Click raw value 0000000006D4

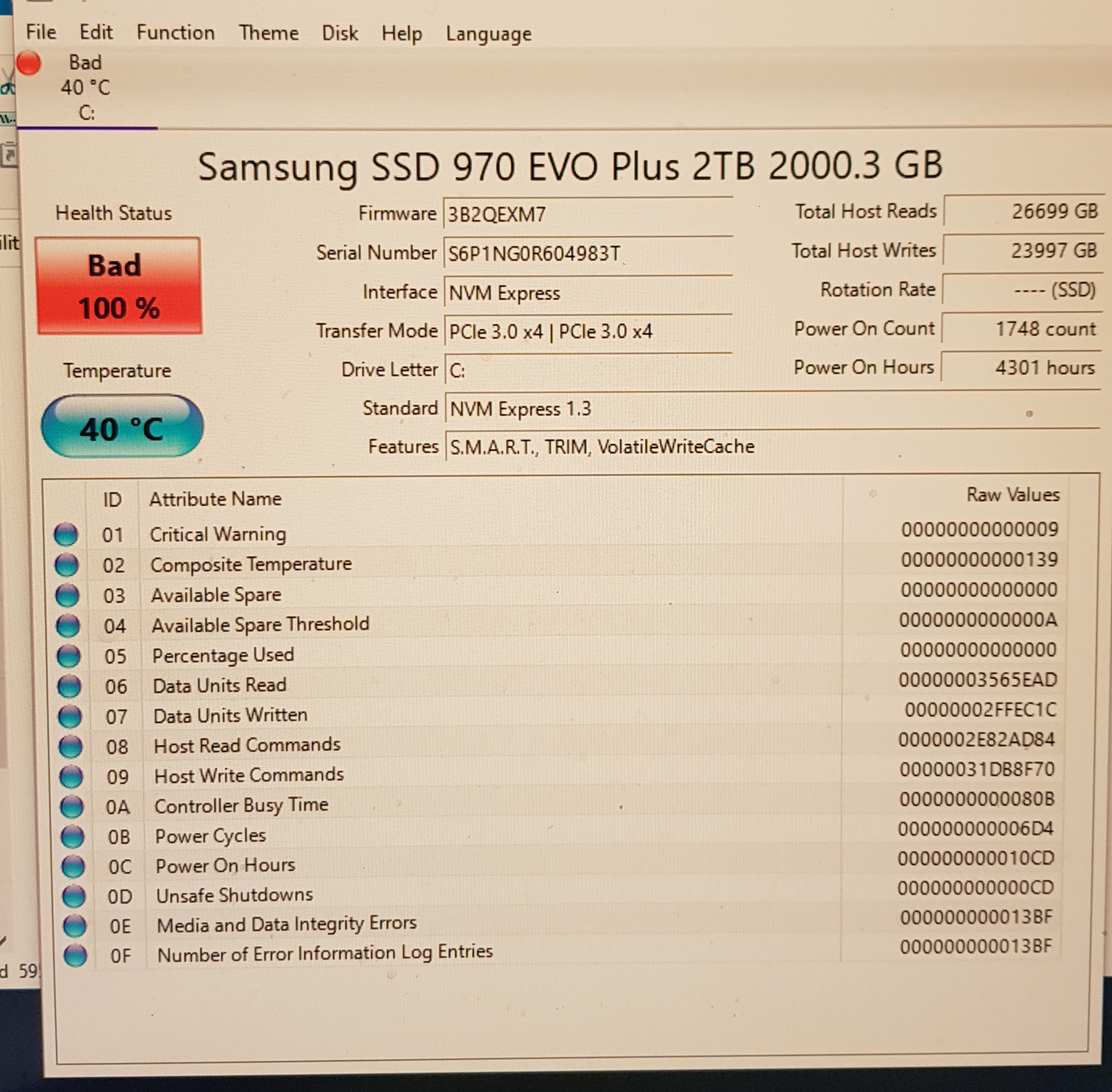[x=976, y=829]
